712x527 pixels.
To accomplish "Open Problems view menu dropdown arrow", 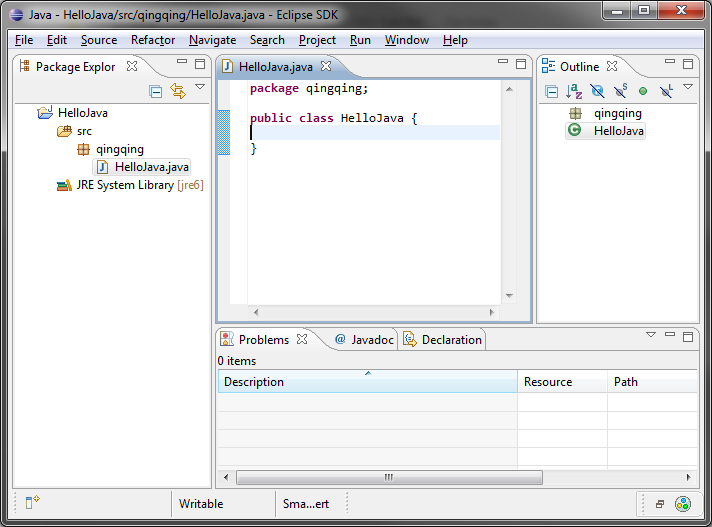I will point(651,335).
